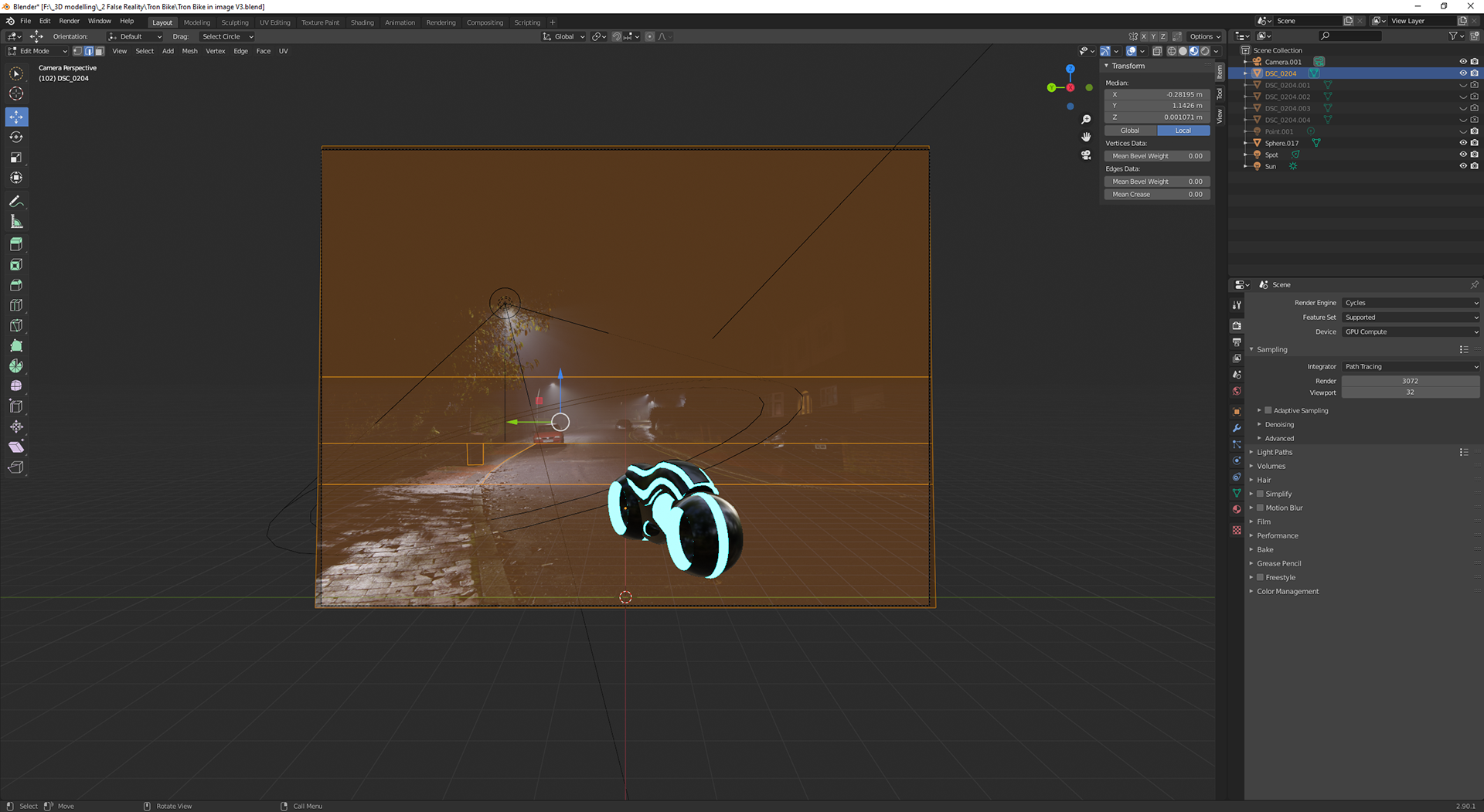
Task: Open the Render menu
Action: tap(69, 22)
